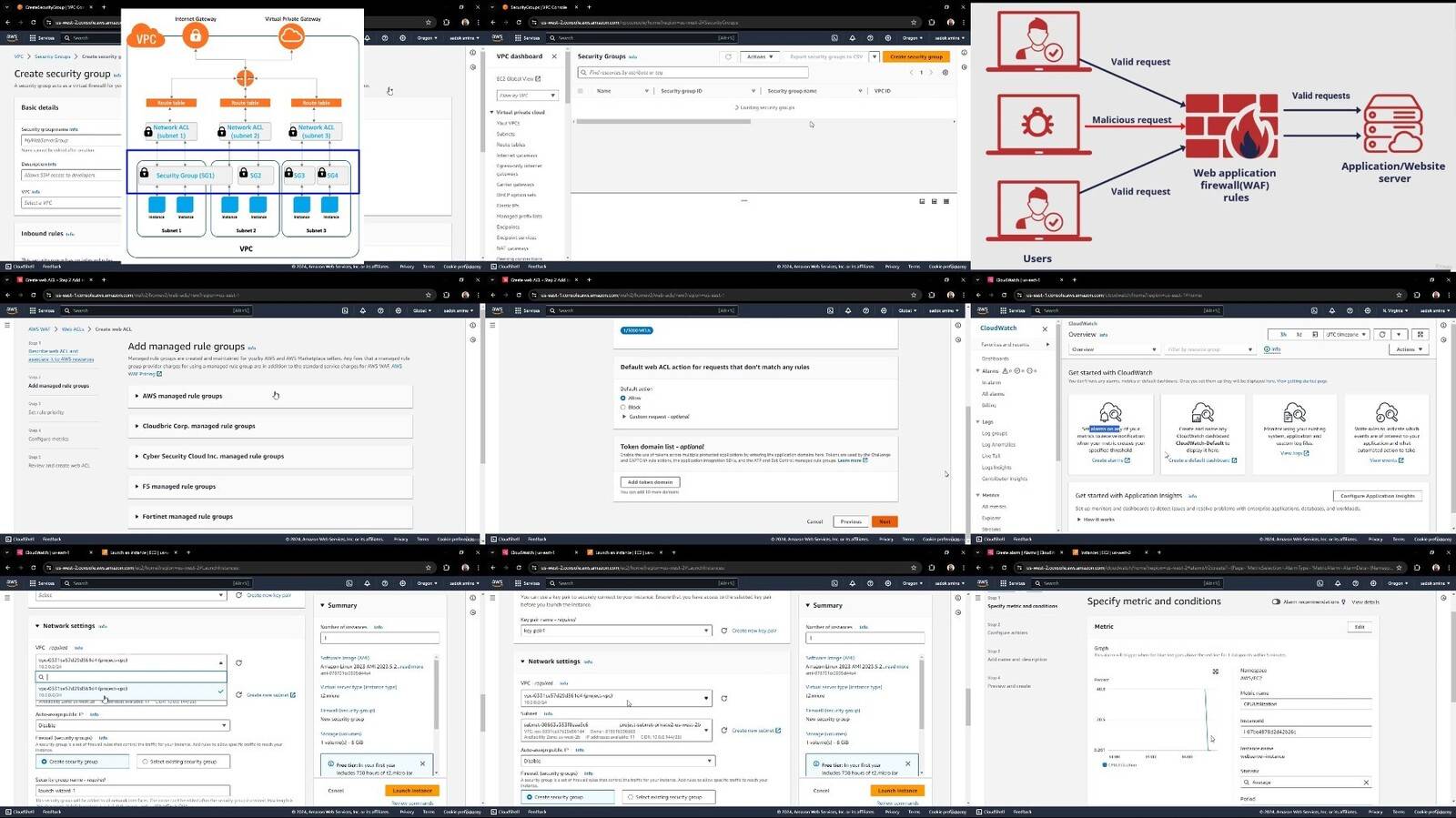Choose Select existing security group above launch-wizard-1 name
The width and height of the screenshot is (1456, 818).
click(x=145, y=762)
